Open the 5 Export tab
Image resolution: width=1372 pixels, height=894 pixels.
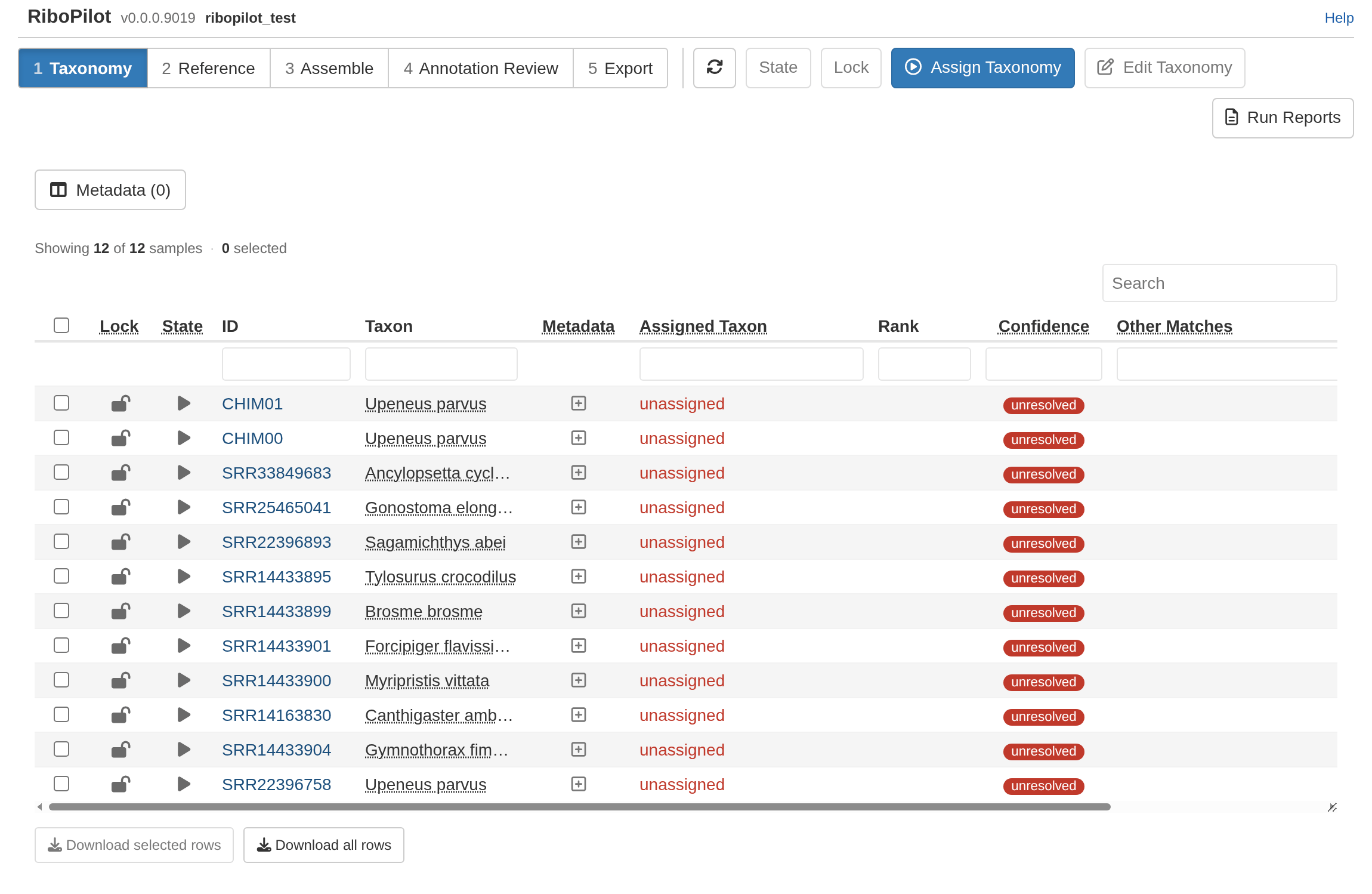point(620,68)
